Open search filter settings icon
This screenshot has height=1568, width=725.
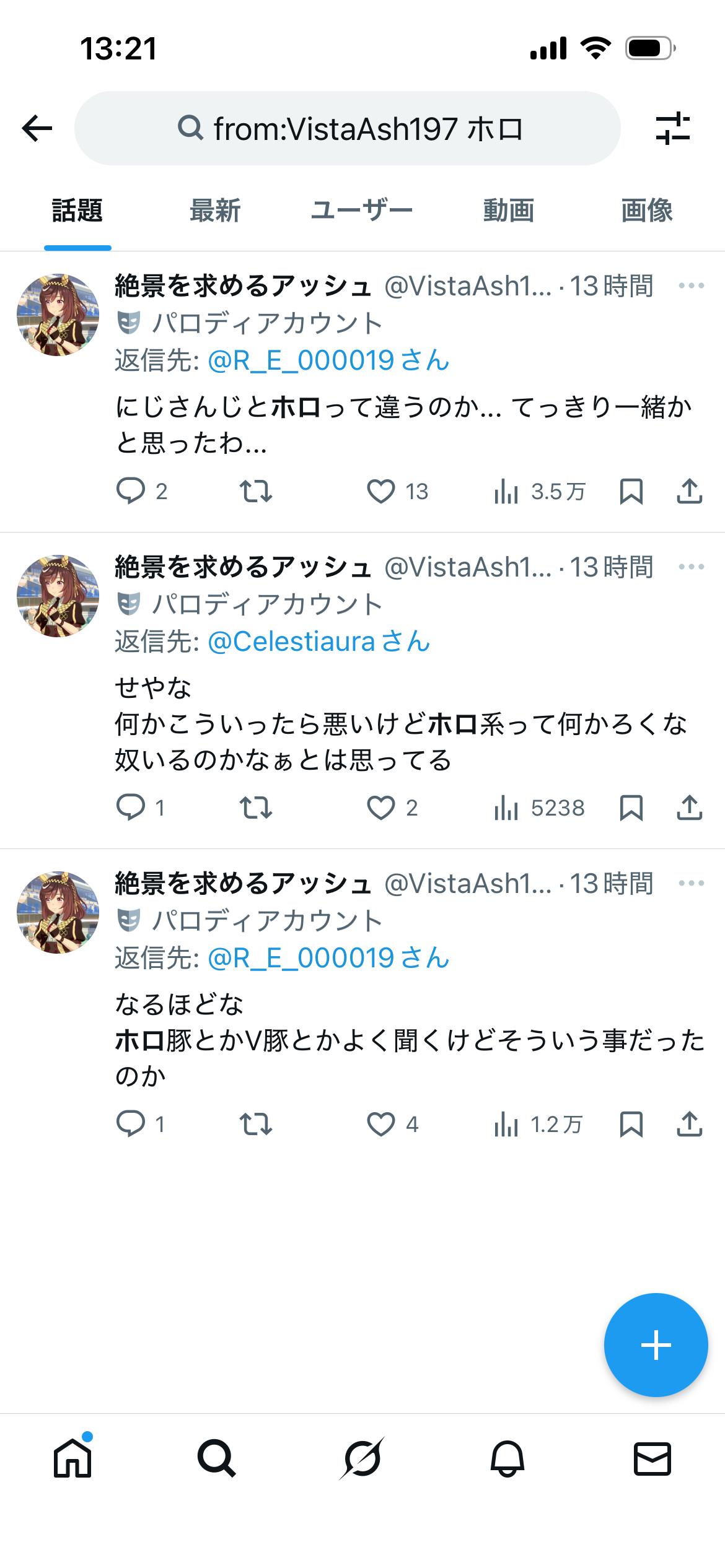pyautogui.click(x=673, y=129)
